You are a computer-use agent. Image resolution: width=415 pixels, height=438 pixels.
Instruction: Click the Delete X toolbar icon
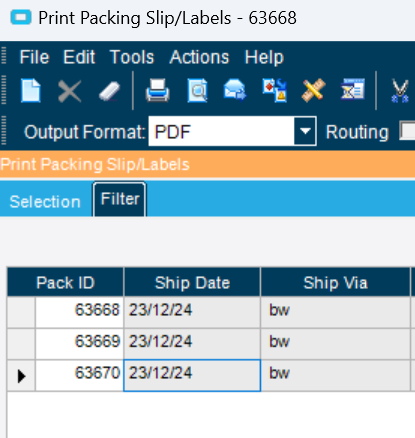[x=70, y=91]
